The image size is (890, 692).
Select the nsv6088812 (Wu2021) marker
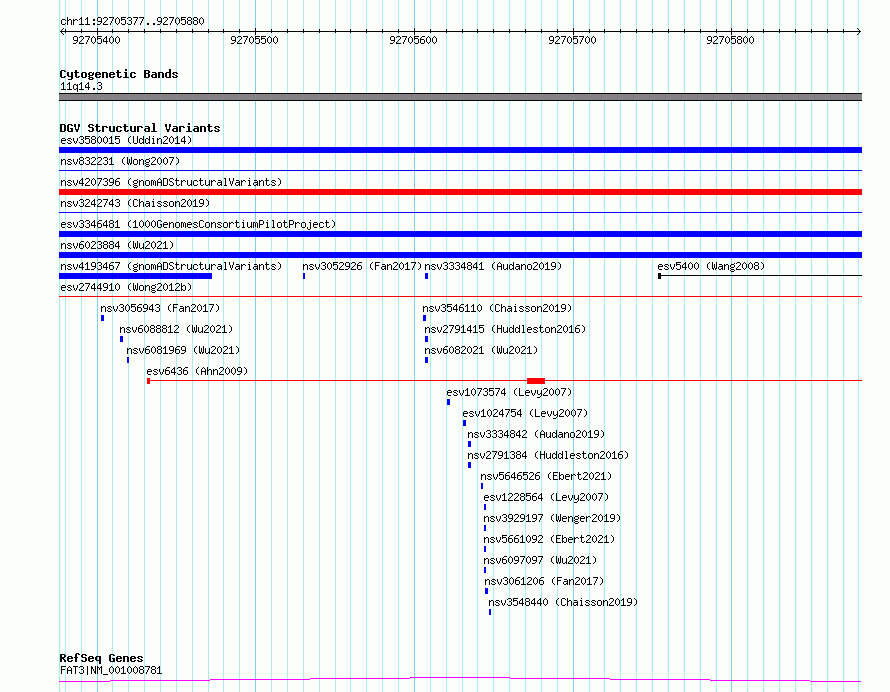click(121, 339)
